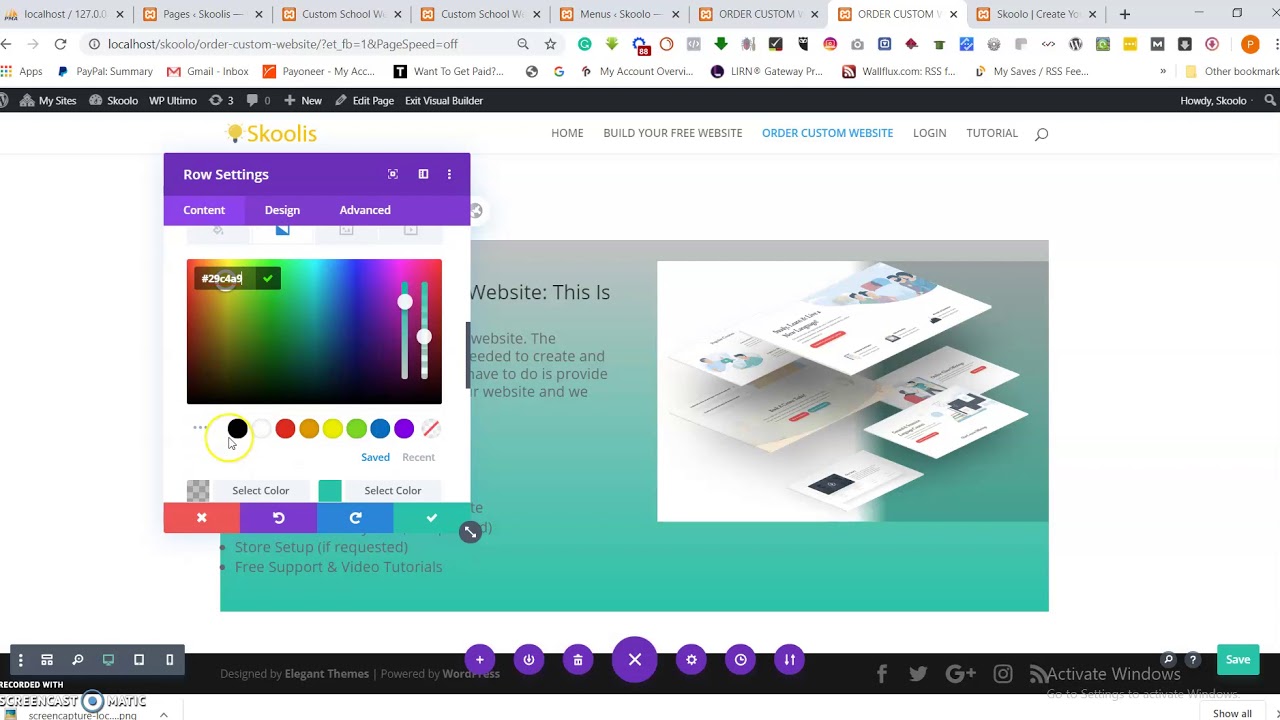The height and width of the screenshot is (720, 1280).
Task: Open editing history clock button
Action: pyautogui.click(x=740, y=660)
